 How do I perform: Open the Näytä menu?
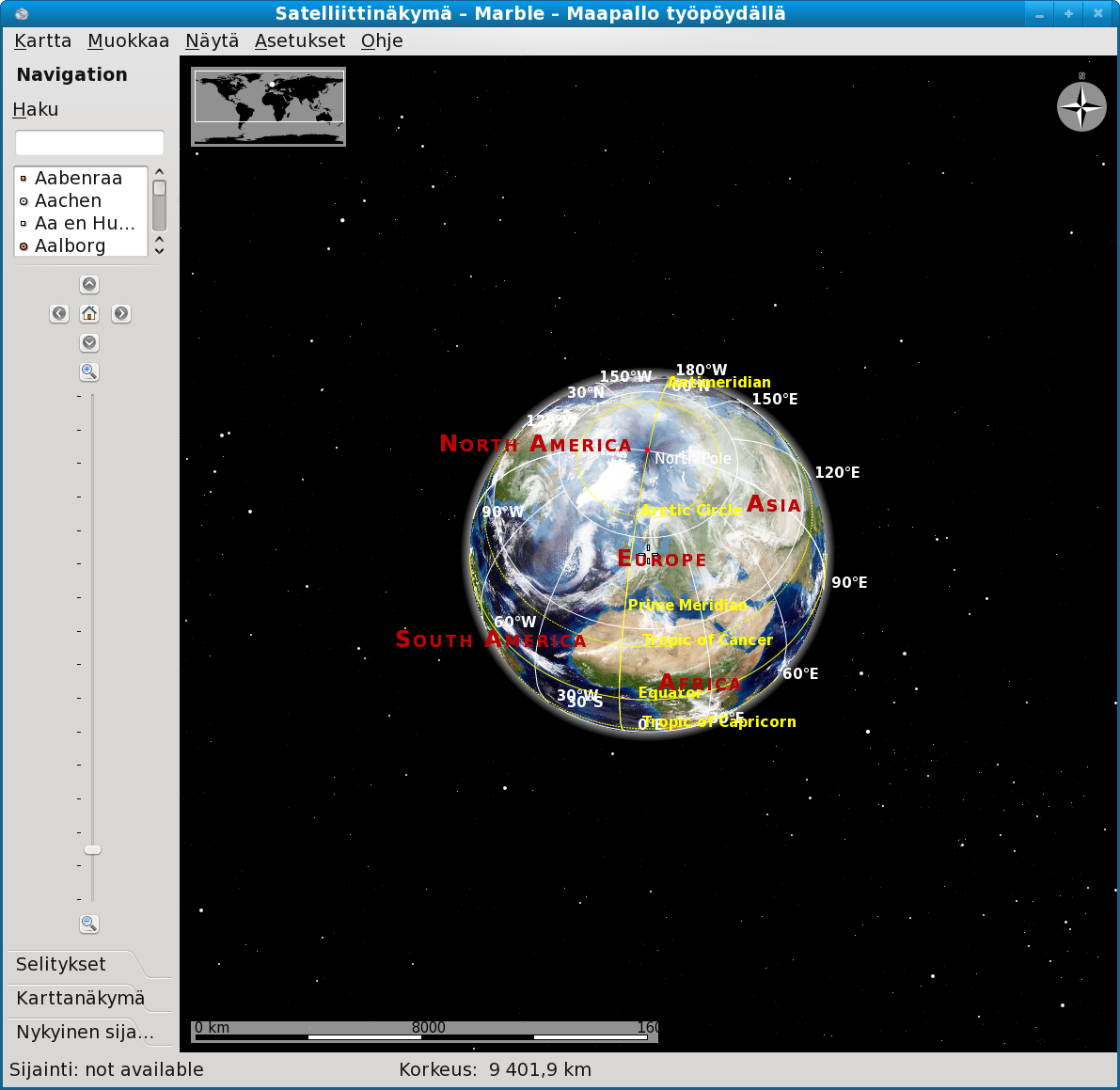coord(212,40)
